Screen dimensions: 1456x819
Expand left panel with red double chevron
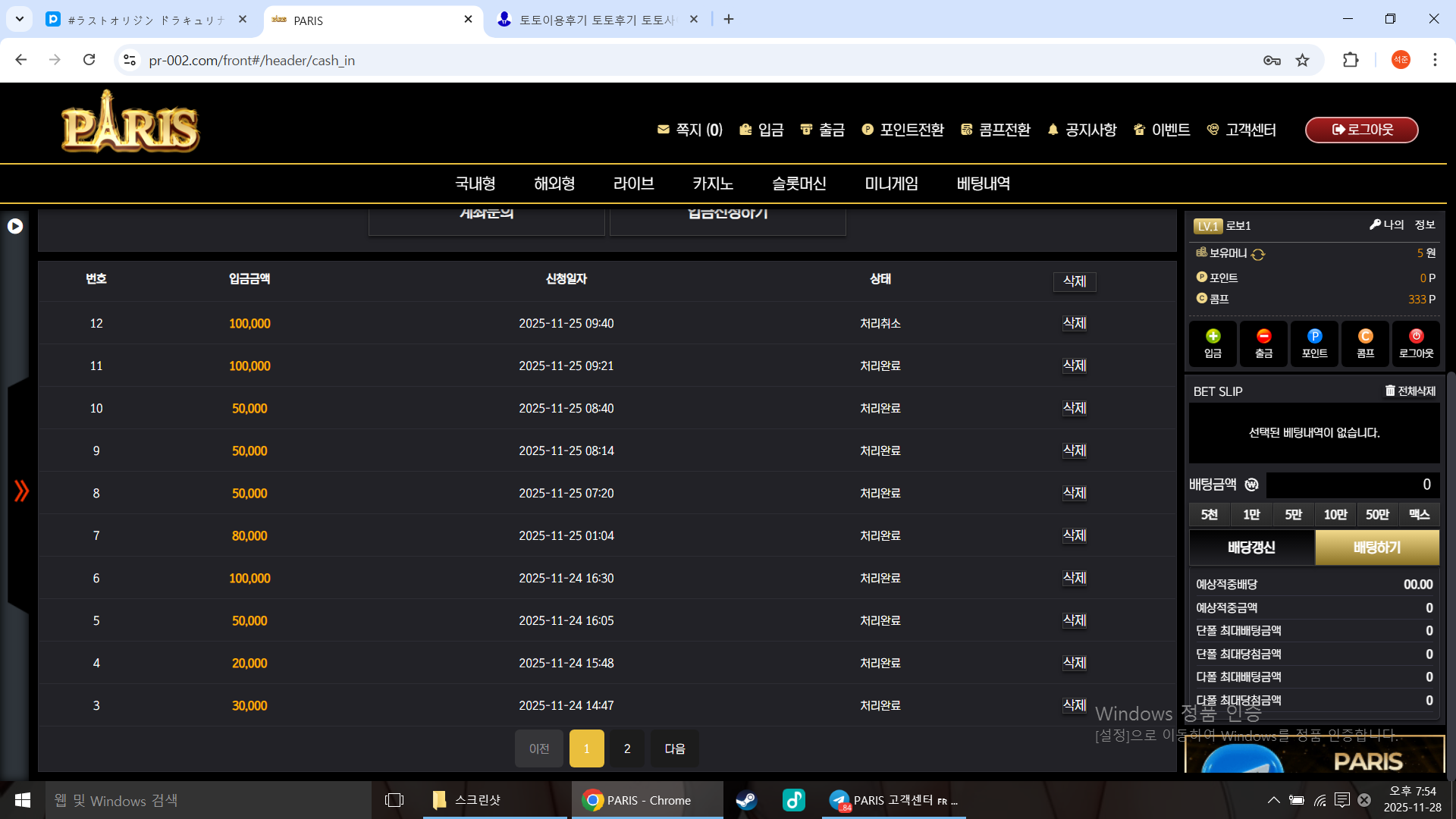21,491
